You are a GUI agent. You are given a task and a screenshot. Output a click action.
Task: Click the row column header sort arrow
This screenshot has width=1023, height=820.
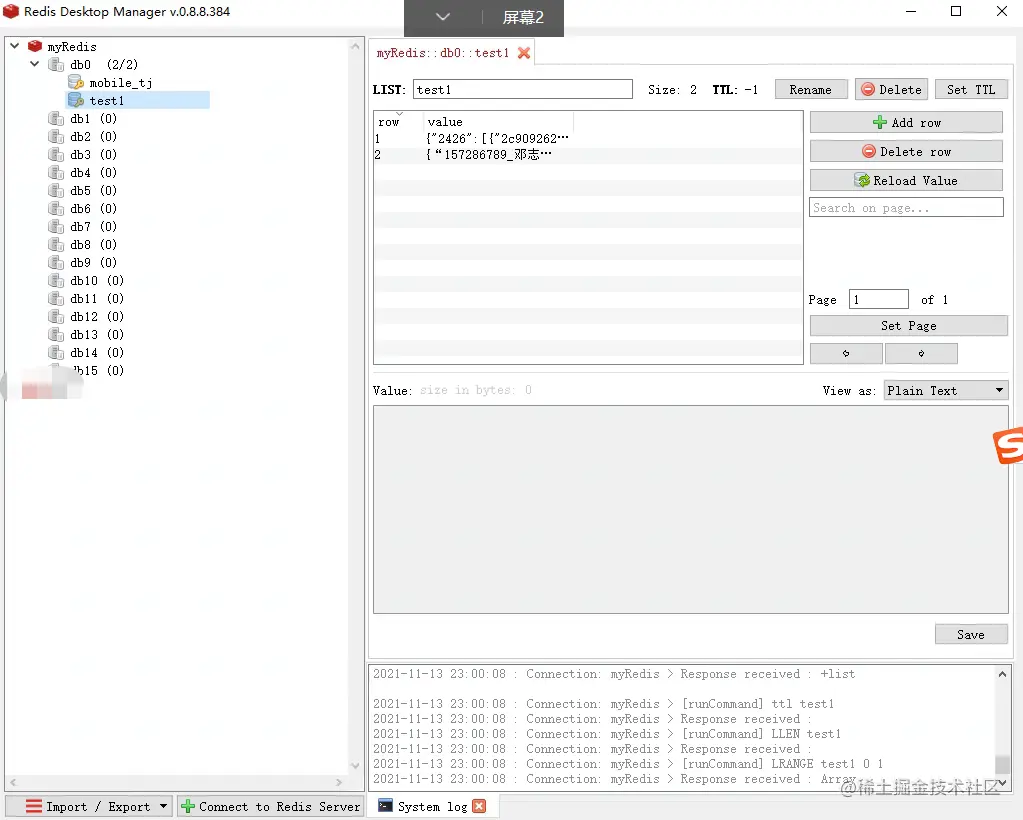pyautogui.click(x=399, y=114)
